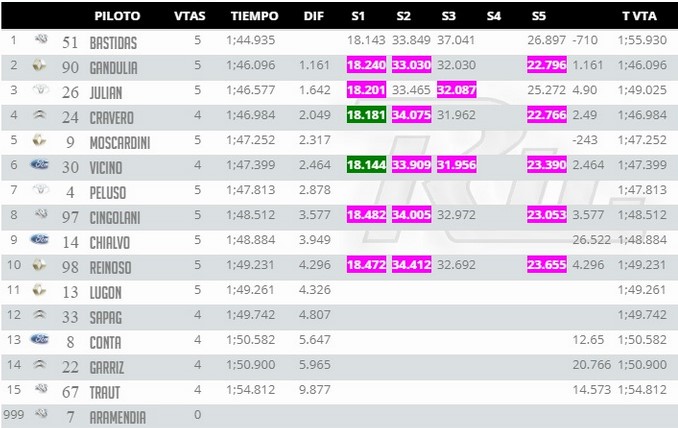Click the Renault logo beside GANDULIA
The width and height of the screenshot is (678, 428).
39,65
